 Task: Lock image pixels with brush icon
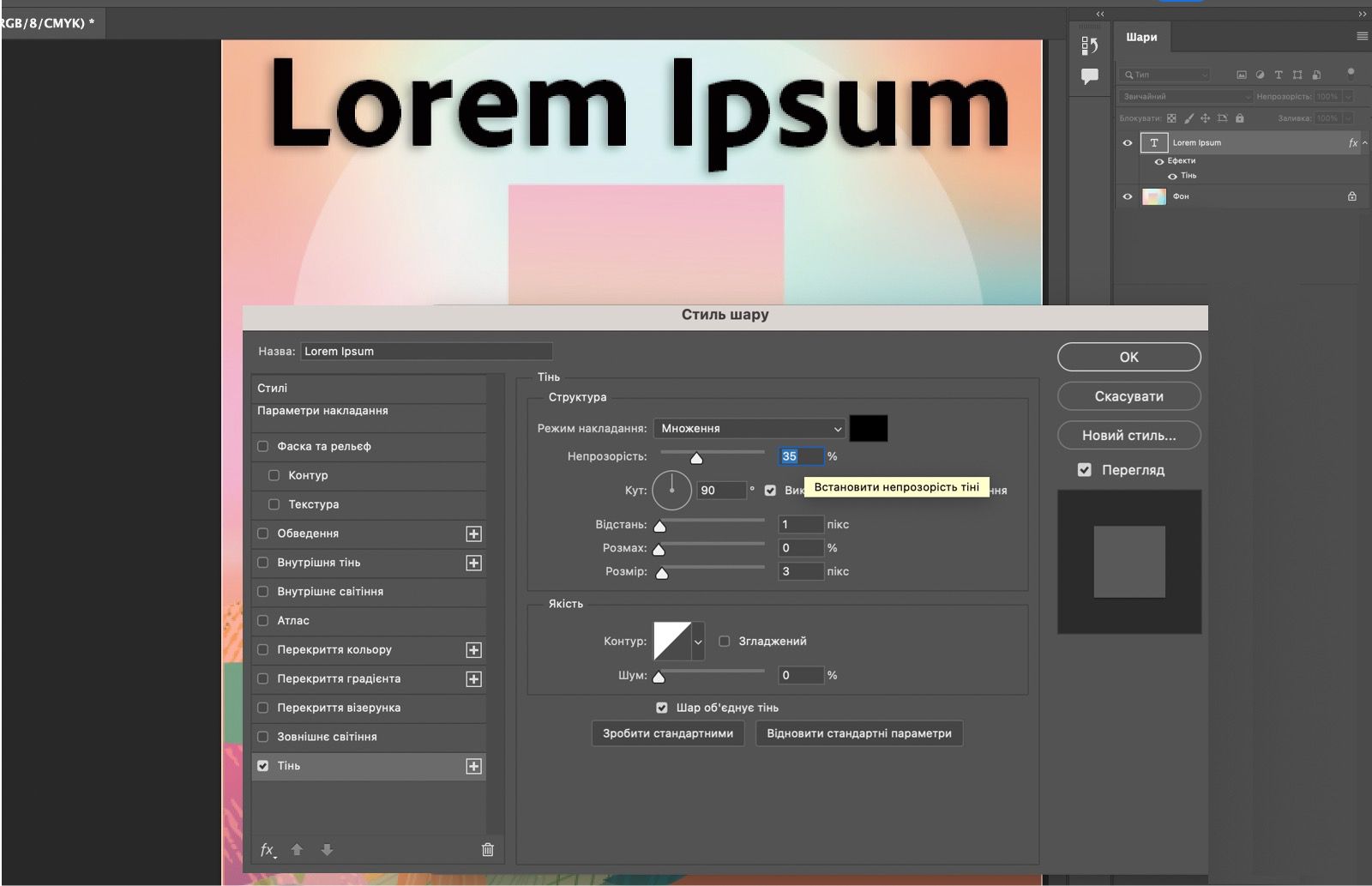(x=1188, y=118)
